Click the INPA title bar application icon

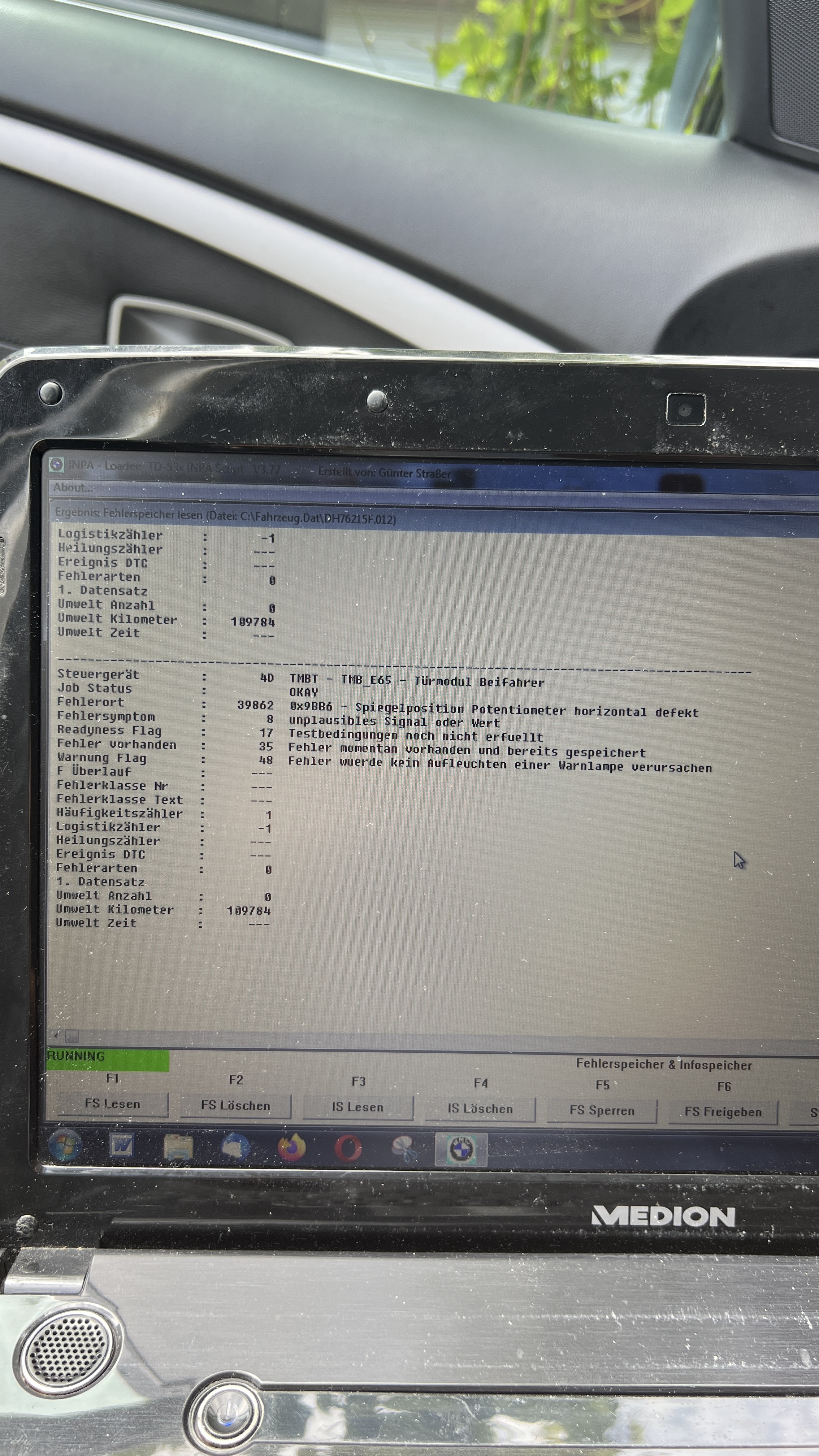tap(56, 465)
